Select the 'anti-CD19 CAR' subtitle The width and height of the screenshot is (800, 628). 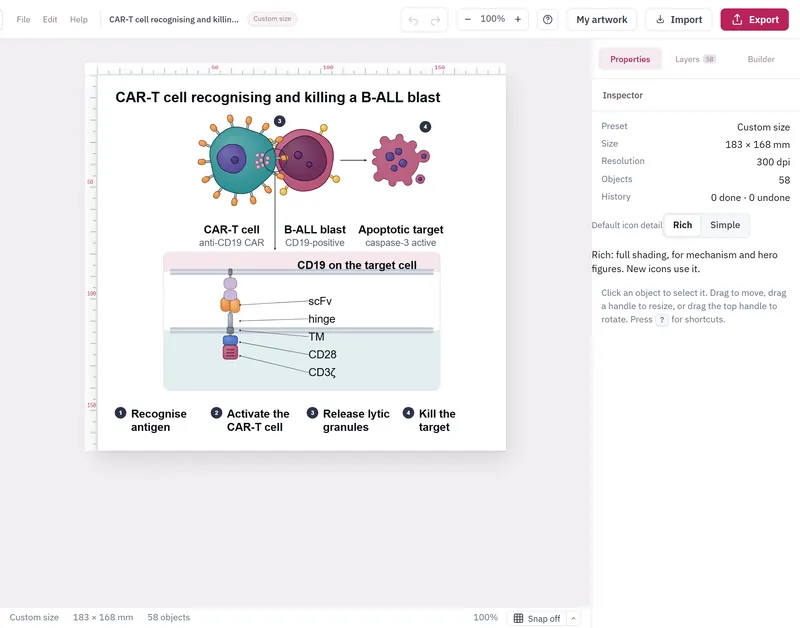coord(232,243)
